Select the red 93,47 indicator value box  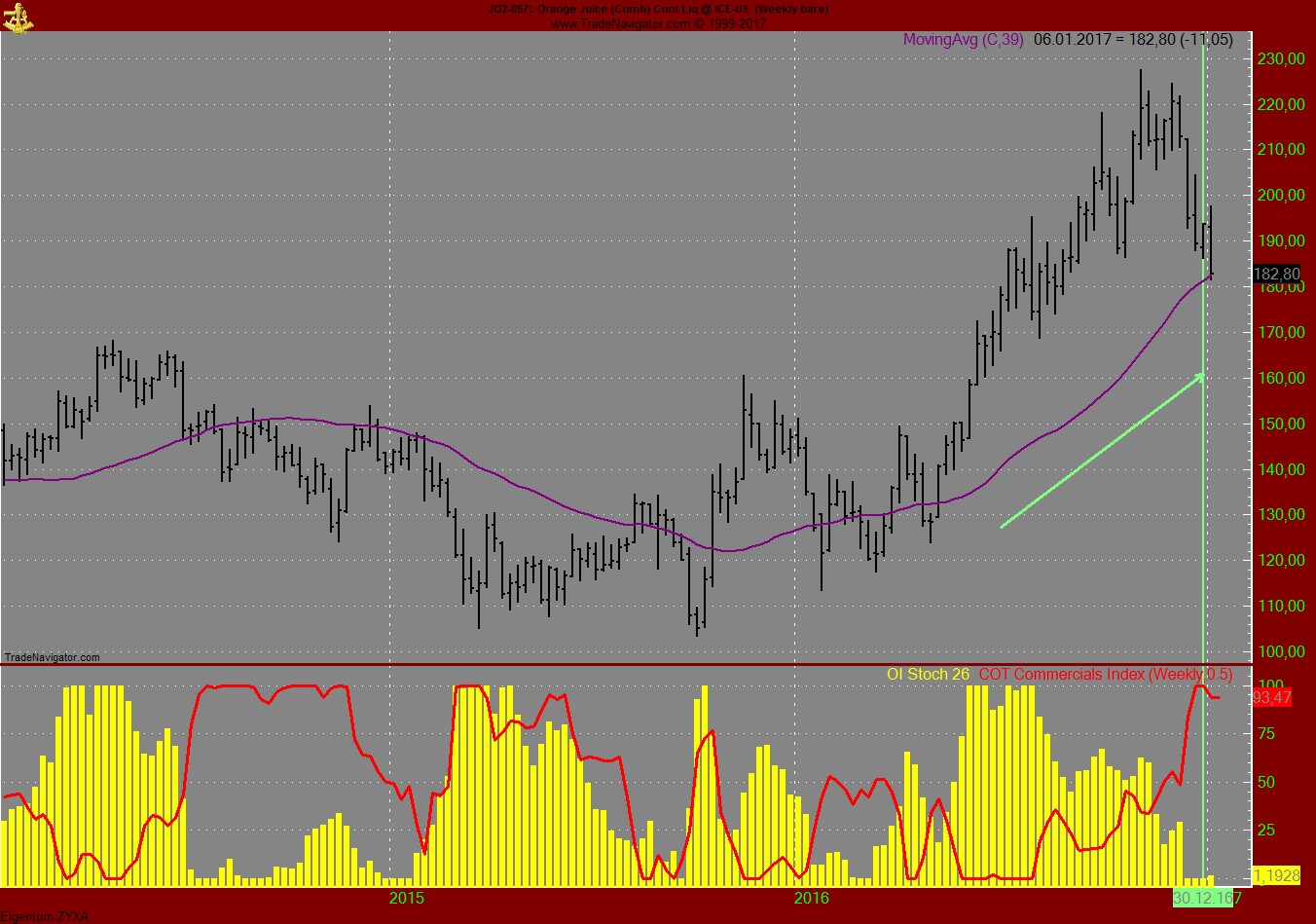1270,697
